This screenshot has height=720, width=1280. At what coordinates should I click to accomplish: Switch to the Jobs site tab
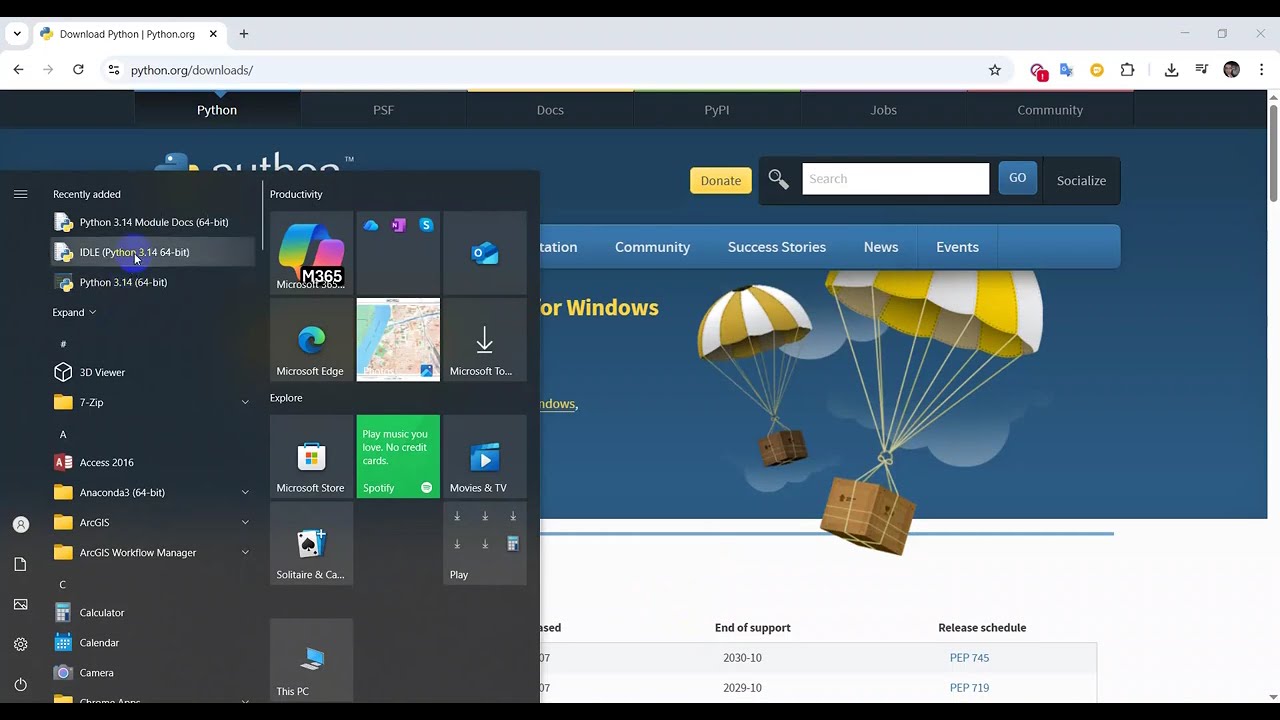[x=883, y=110]
